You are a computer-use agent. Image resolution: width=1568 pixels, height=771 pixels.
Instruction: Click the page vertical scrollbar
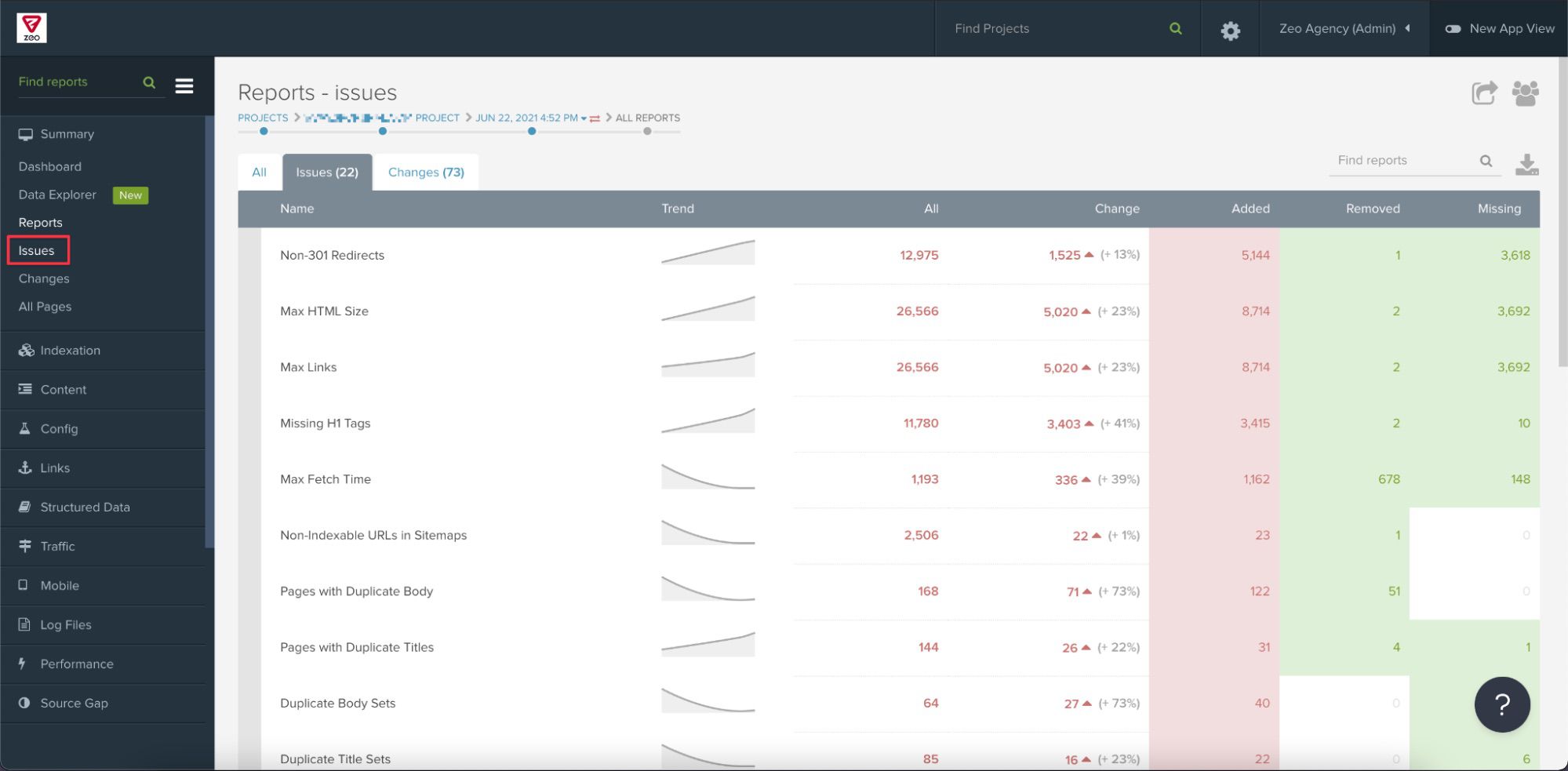[1563, 212]
